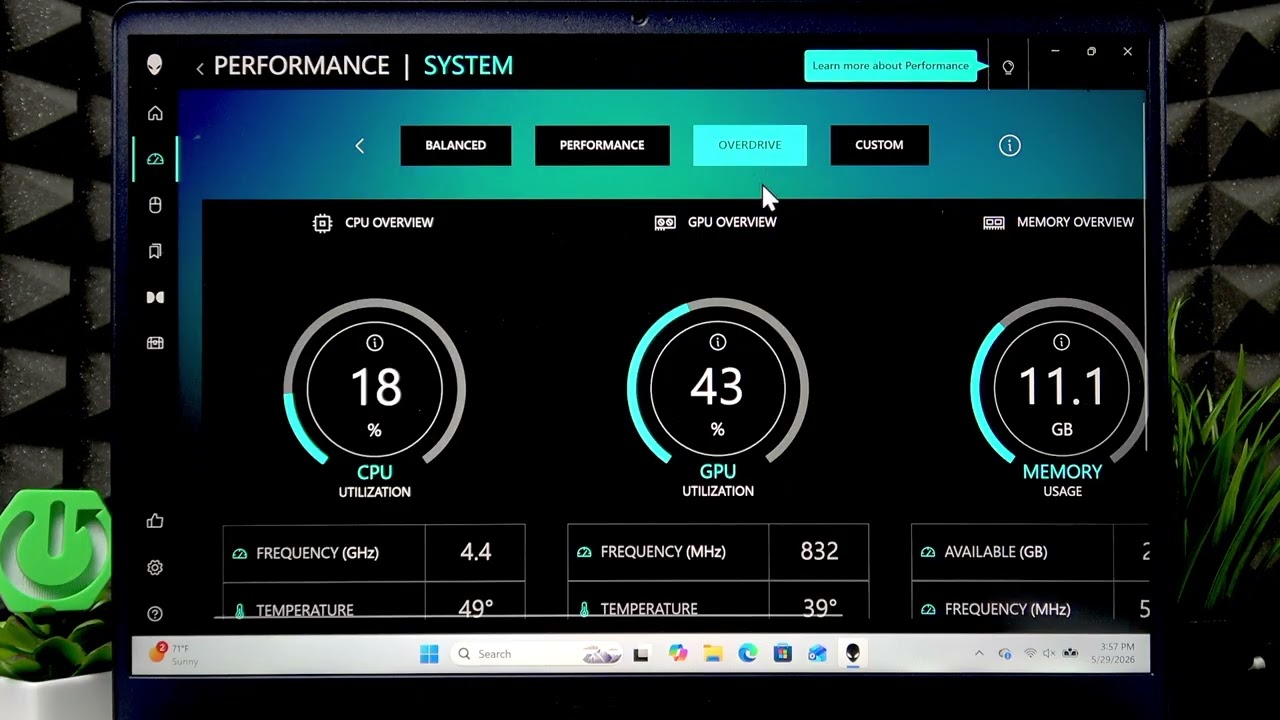Click the lightbulb tips icon
1280x720 pixels.
point(1008,67)
